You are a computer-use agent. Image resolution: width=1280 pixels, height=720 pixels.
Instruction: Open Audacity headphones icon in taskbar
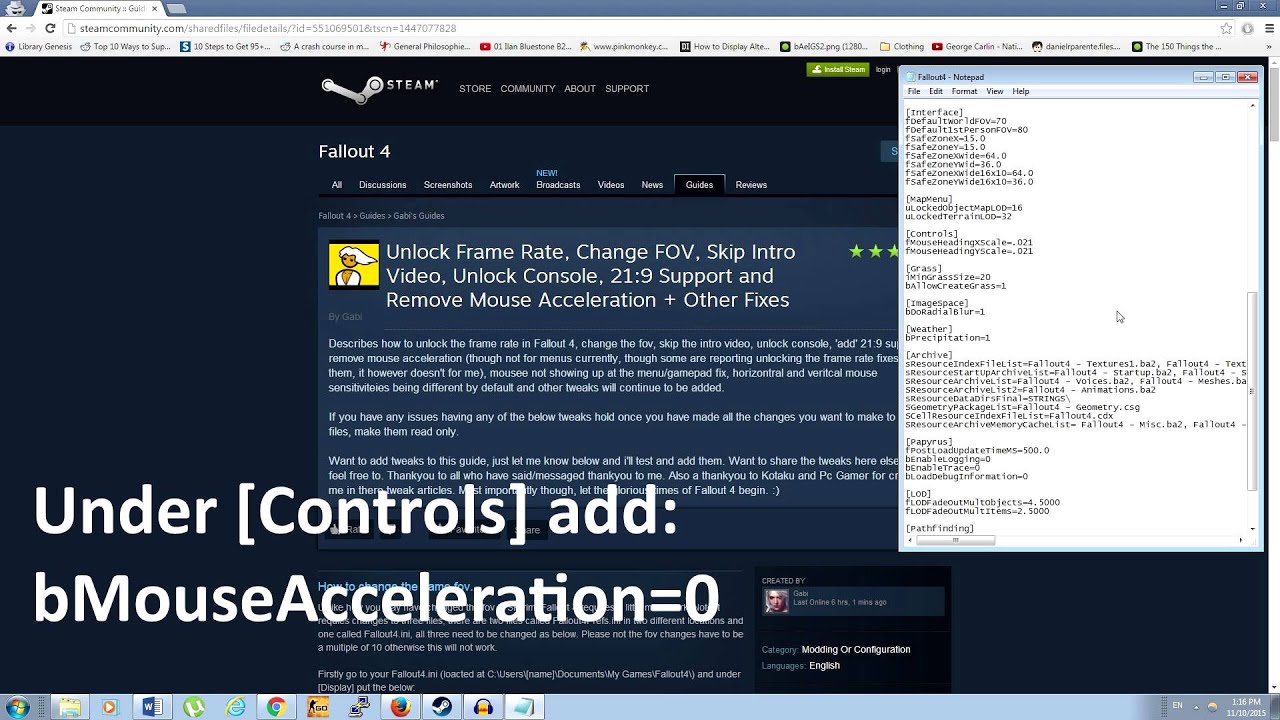[x=483, y=707]
